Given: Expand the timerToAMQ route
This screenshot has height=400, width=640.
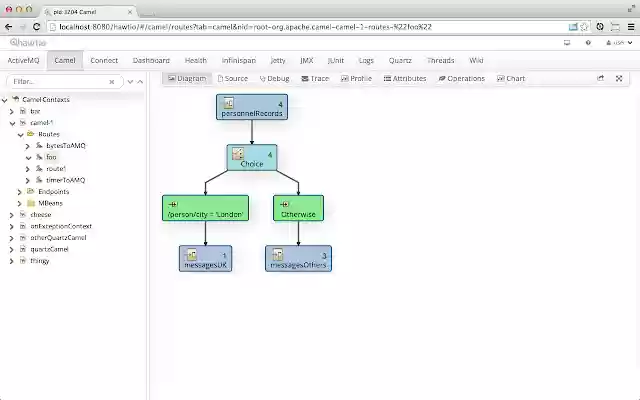Looking at the screenshot, I should 28,180.
